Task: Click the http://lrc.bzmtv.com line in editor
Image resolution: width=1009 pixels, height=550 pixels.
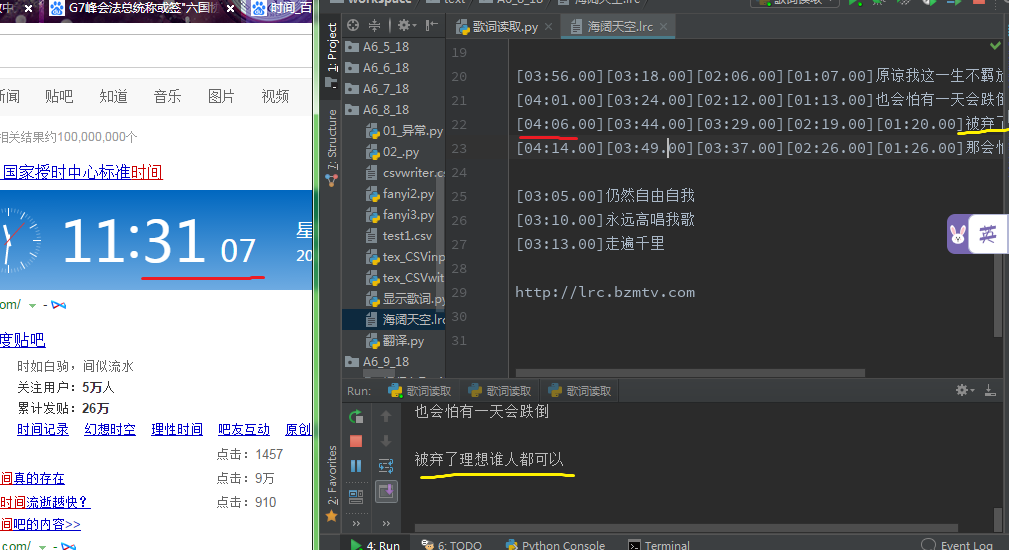Action: click(x=605, y=292)
